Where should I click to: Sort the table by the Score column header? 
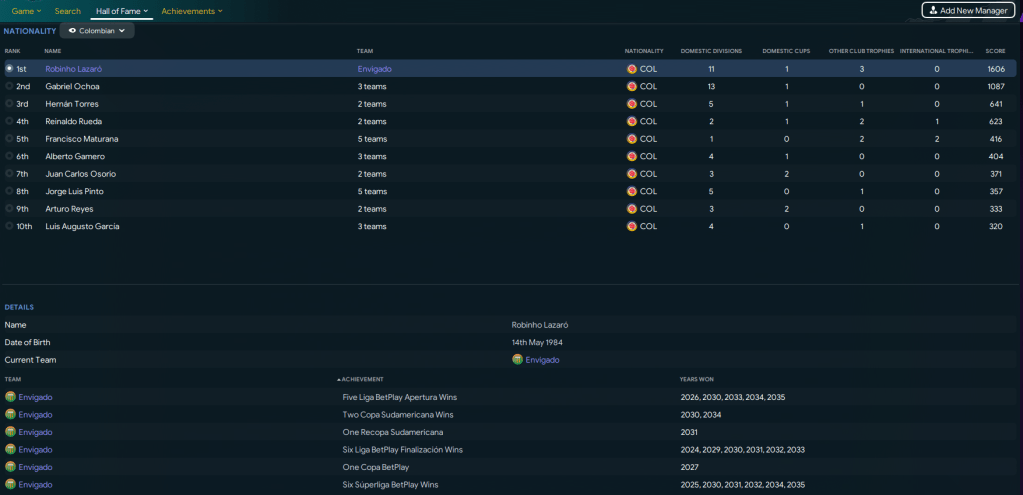995,51
